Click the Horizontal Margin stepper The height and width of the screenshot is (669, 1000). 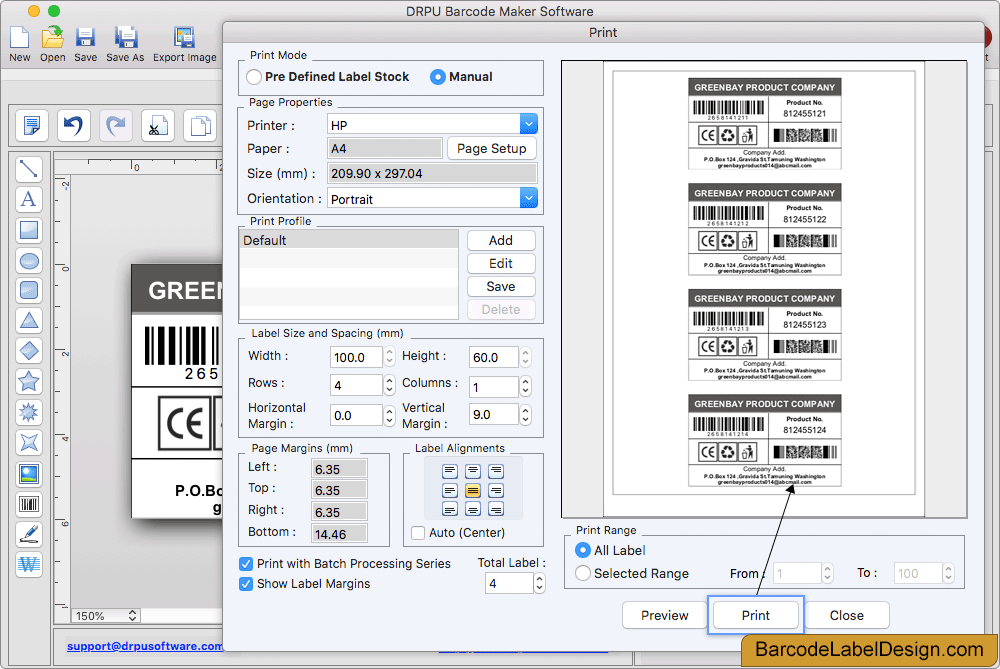[389, 415]
